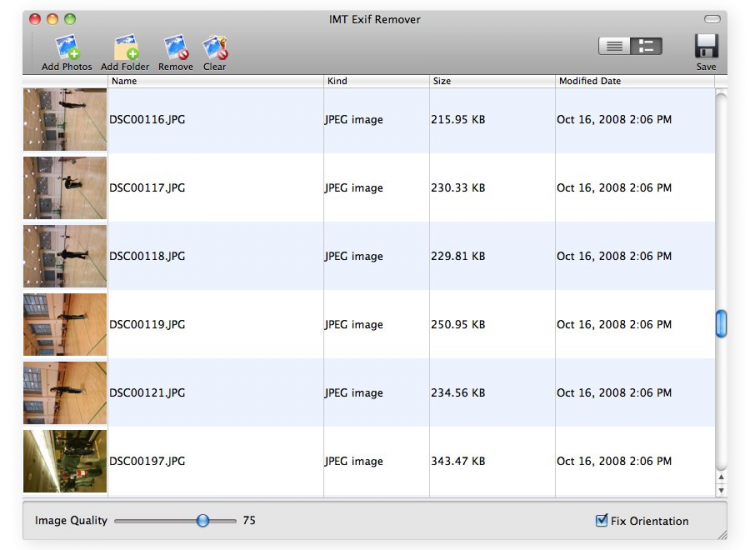
Task: Click the modified date of DSC00117.JPG
Action: tap(614, 188)
